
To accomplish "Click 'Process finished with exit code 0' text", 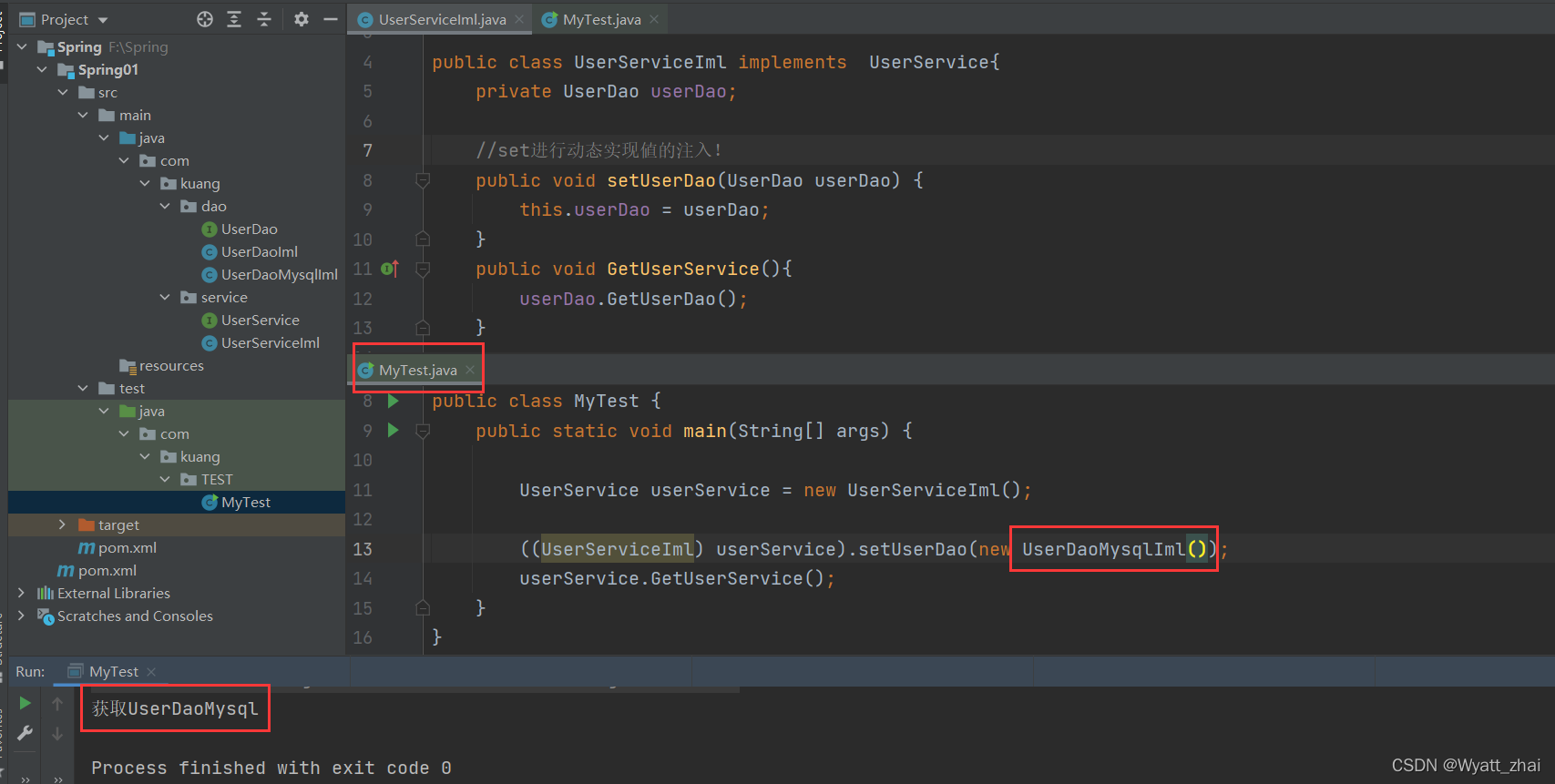I will (x=271, y=768).
